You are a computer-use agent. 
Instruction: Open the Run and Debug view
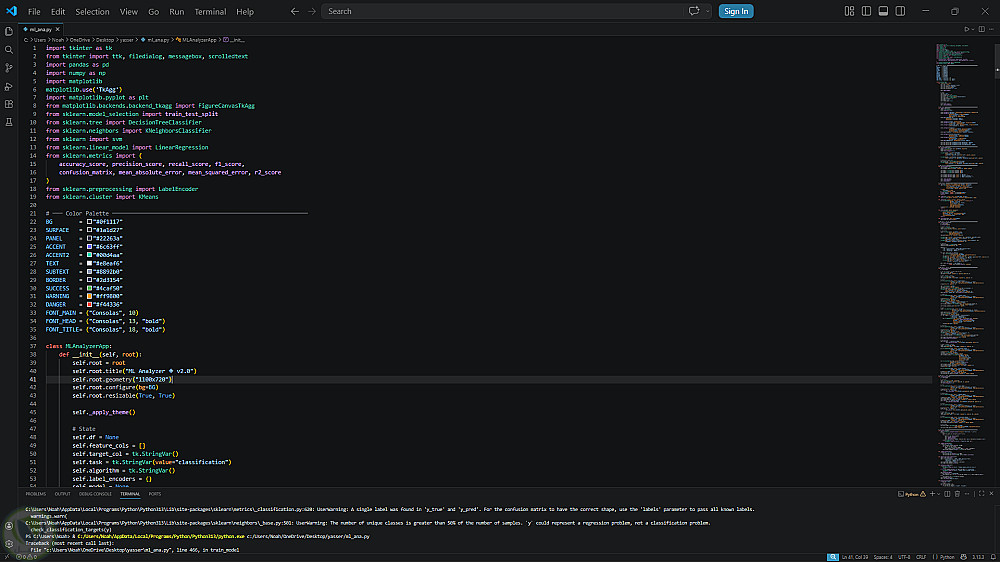pos(9,86)
